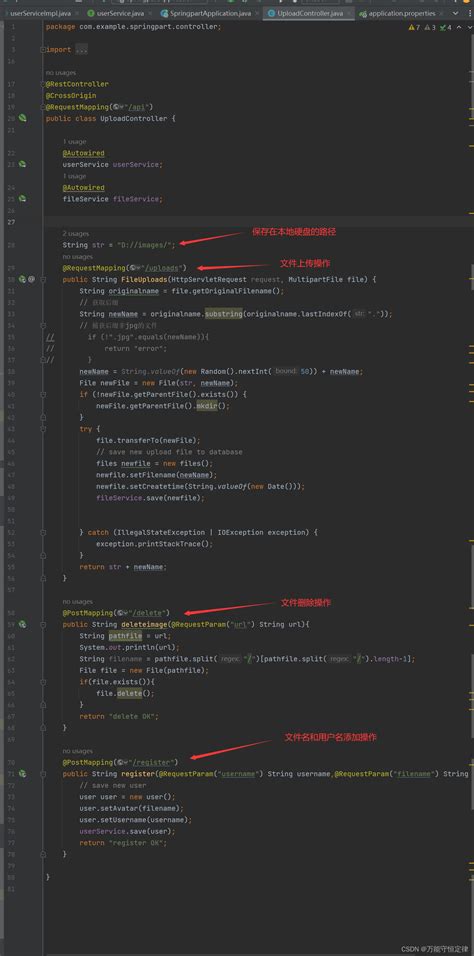
Task: Click fileService.save(newfile) statement
Action: coord(151,498)
